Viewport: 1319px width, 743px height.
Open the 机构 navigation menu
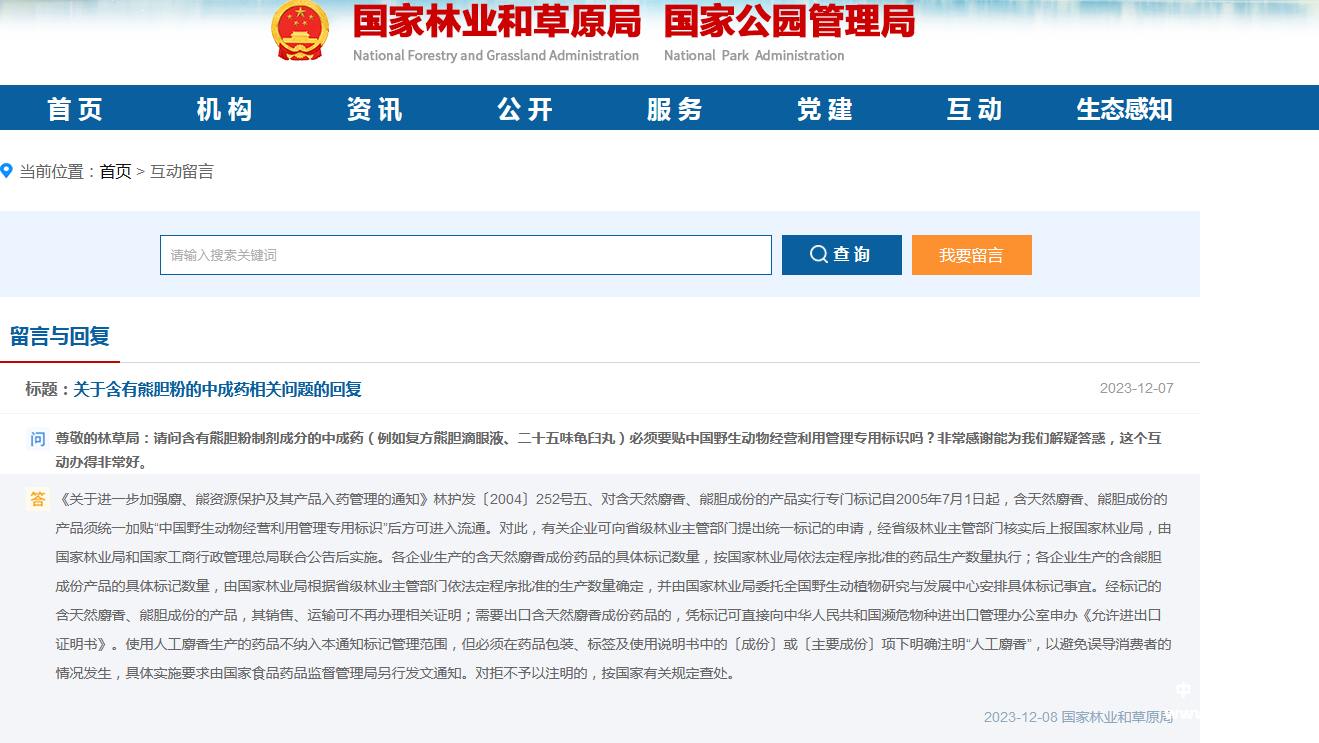(225, 109)
